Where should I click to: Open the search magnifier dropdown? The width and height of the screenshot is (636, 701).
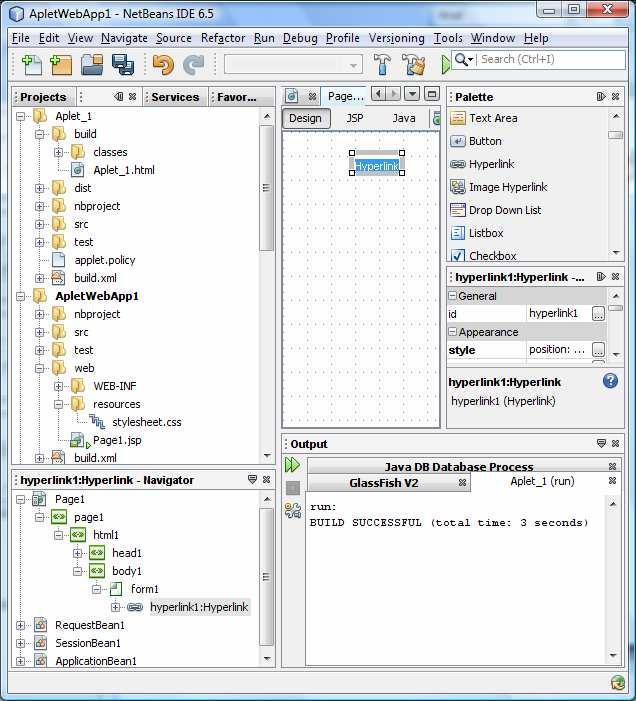click(x=464, y=59)
